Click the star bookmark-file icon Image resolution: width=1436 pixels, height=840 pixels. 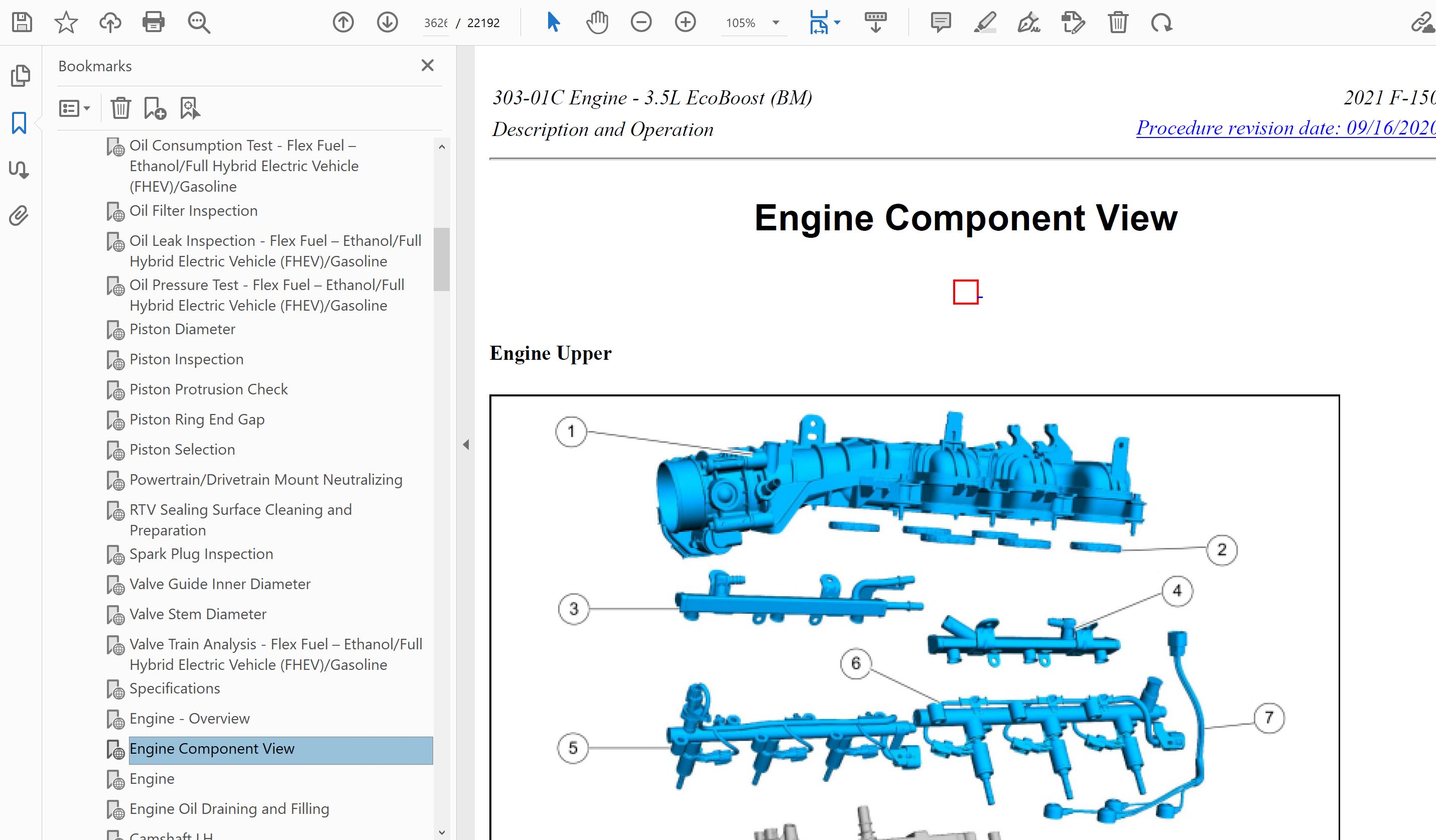pos(66,23)
